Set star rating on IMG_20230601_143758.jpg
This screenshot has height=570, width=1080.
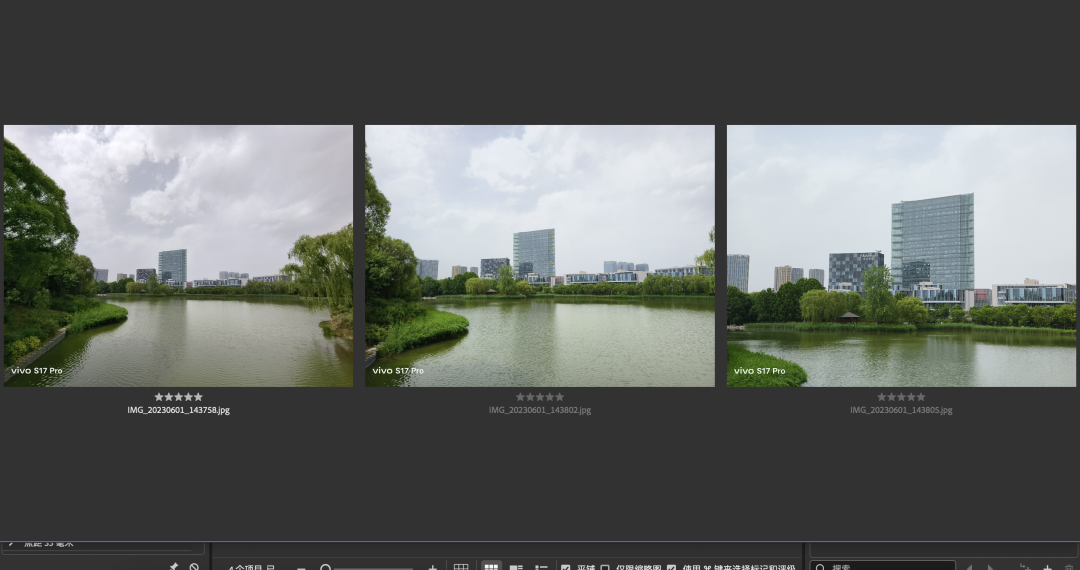click(178, 397)
